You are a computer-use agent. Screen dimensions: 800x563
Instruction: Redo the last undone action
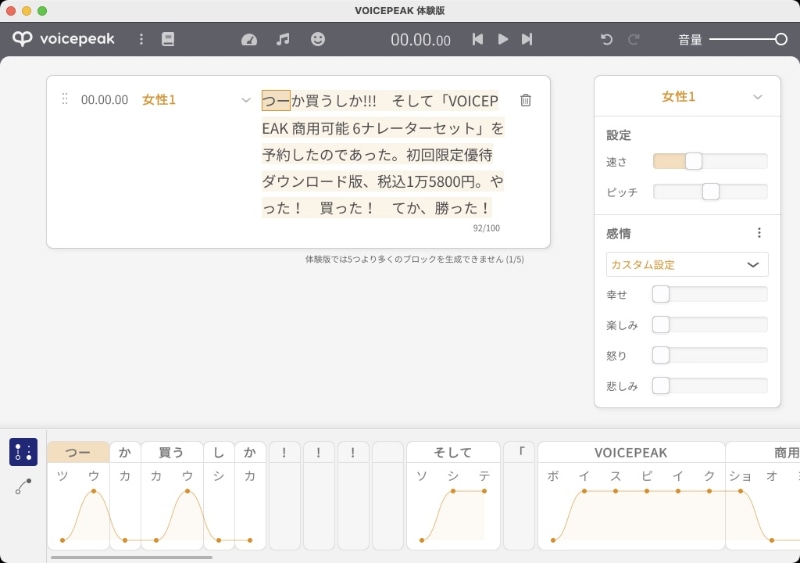634,39
